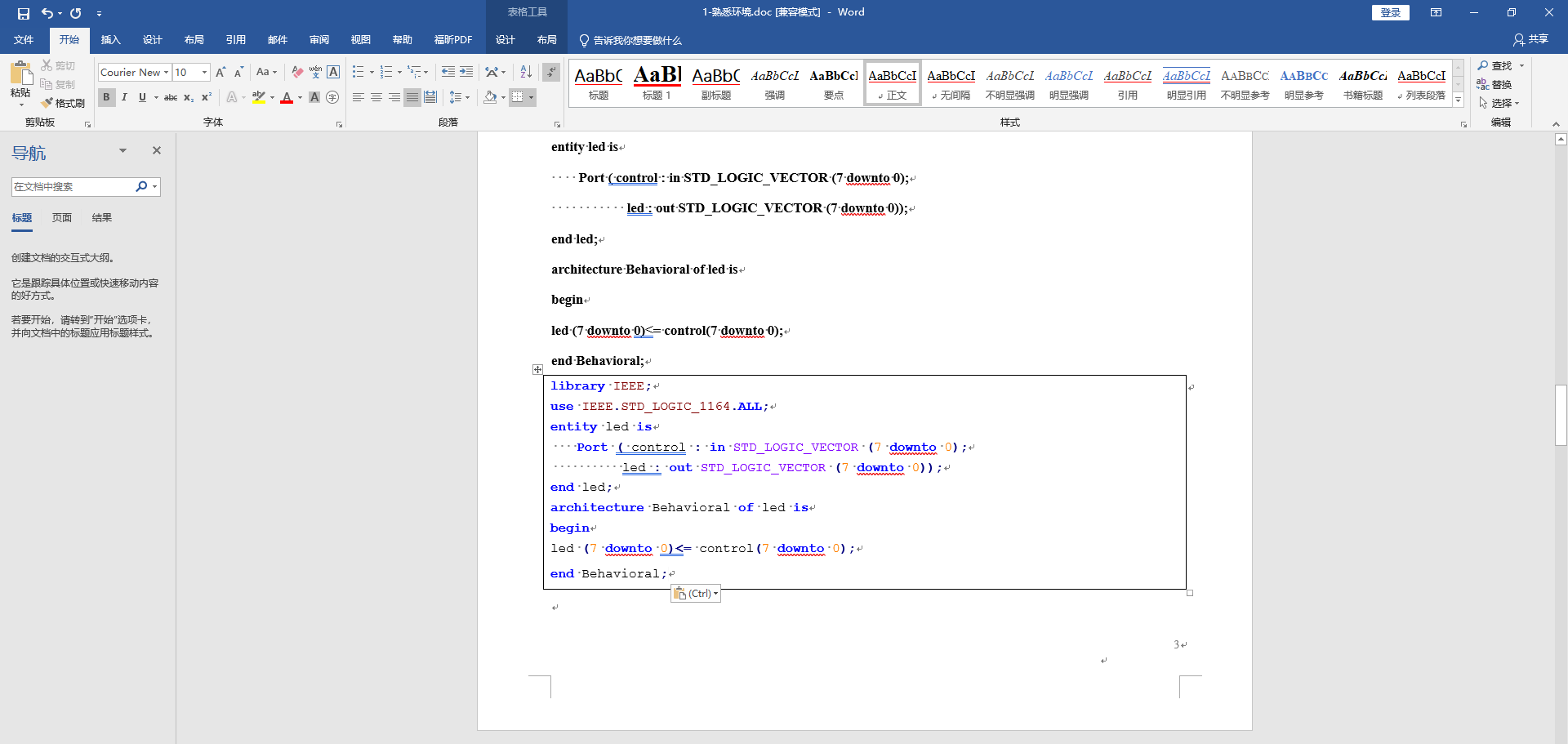Open the font color dropdown arrow
The height and width of the screenshot is (744, 1568).
[x=299, y=97]
